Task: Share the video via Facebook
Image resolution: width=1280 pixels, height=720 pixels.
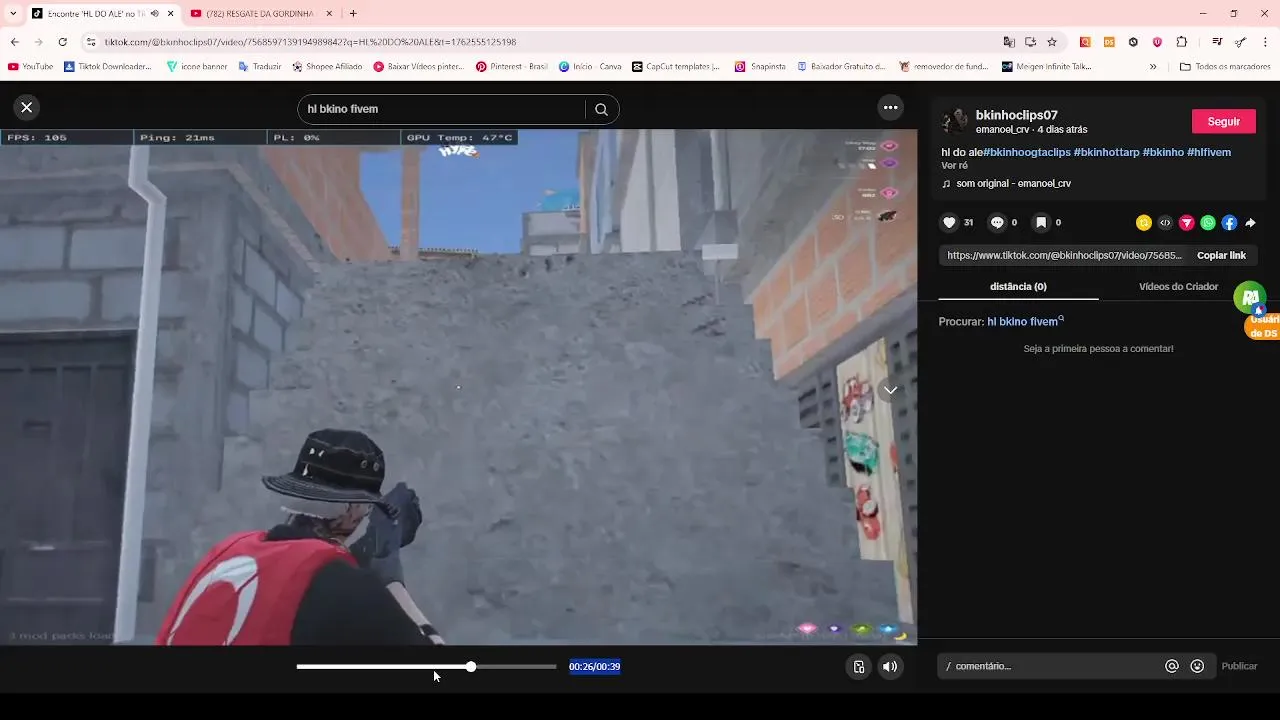Action: coord(1229,223)
